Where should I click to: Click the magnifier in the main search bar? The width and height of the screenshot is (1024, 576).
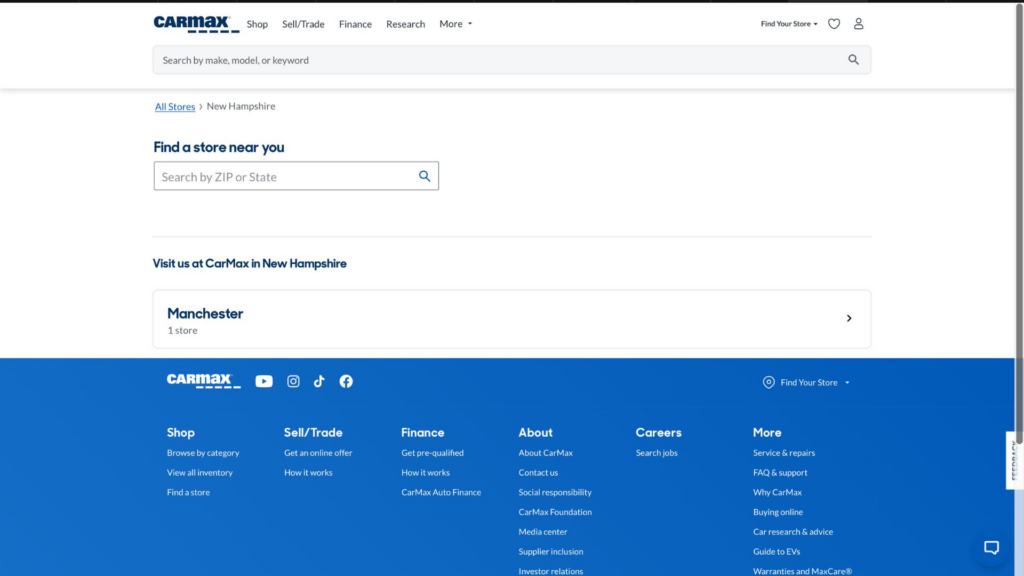click(853, 59)
